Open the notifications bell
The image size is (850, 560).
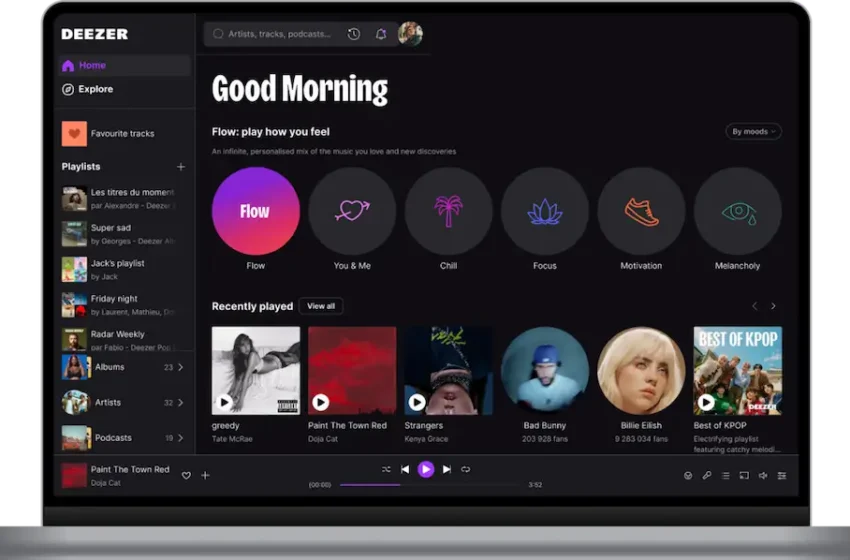(381, 34)
